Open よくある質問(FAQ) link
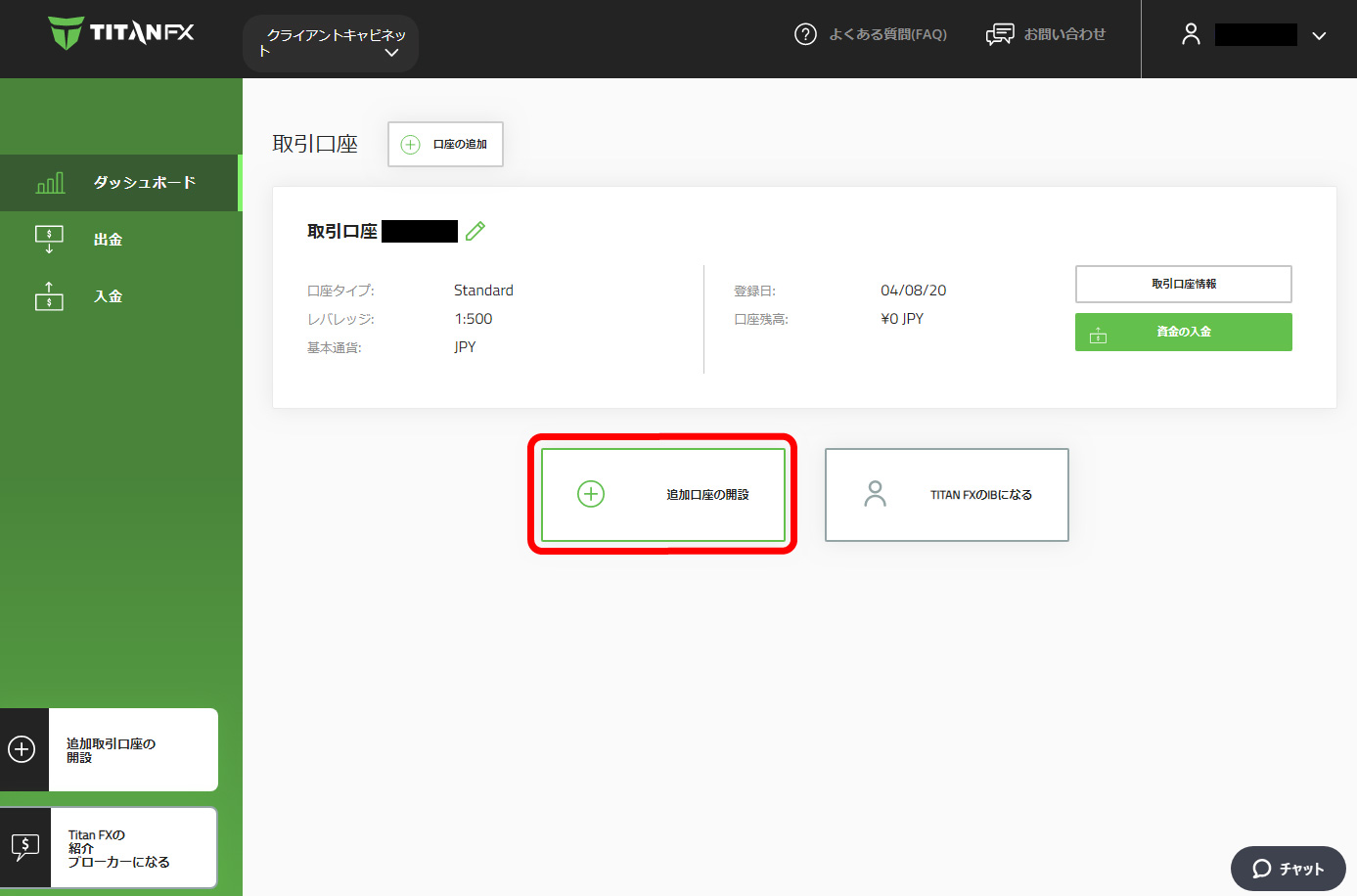Image resolution: width=1357 pixels, height=896 pixels. pyautogui.click(x=887, y=34)
